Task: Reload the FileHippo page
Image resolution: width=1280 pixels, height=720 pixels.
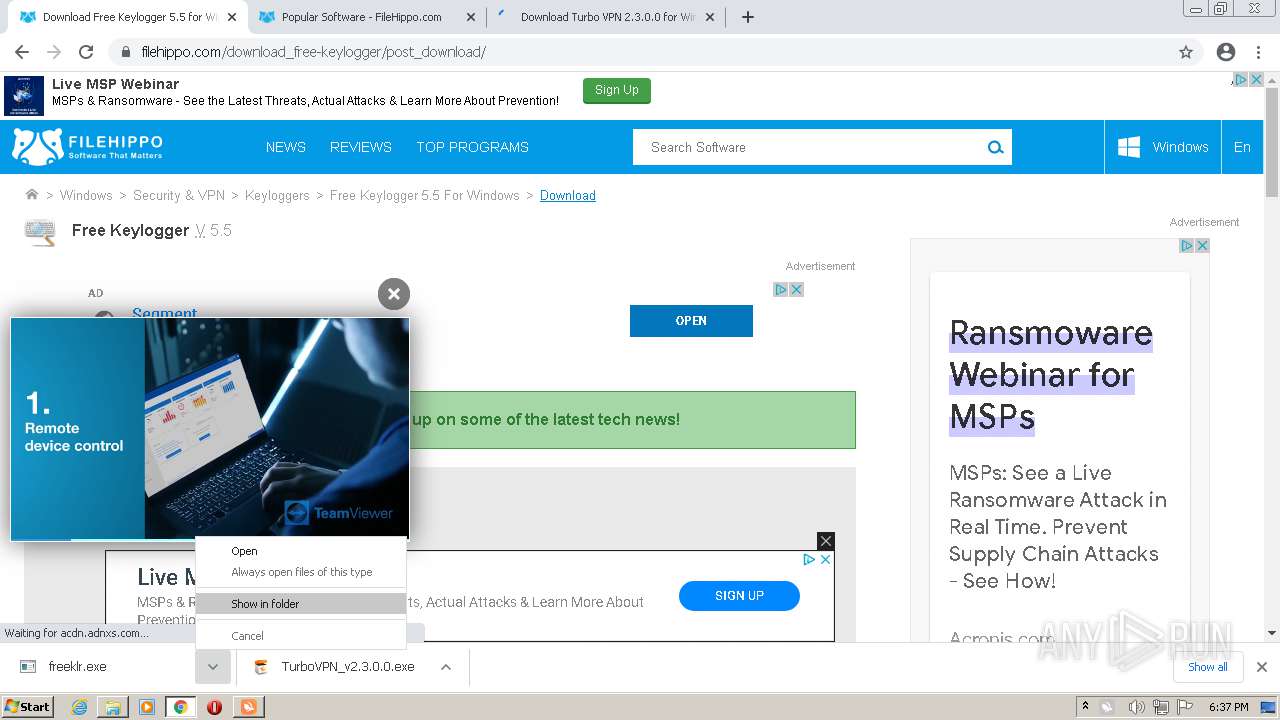Action: 86,52
